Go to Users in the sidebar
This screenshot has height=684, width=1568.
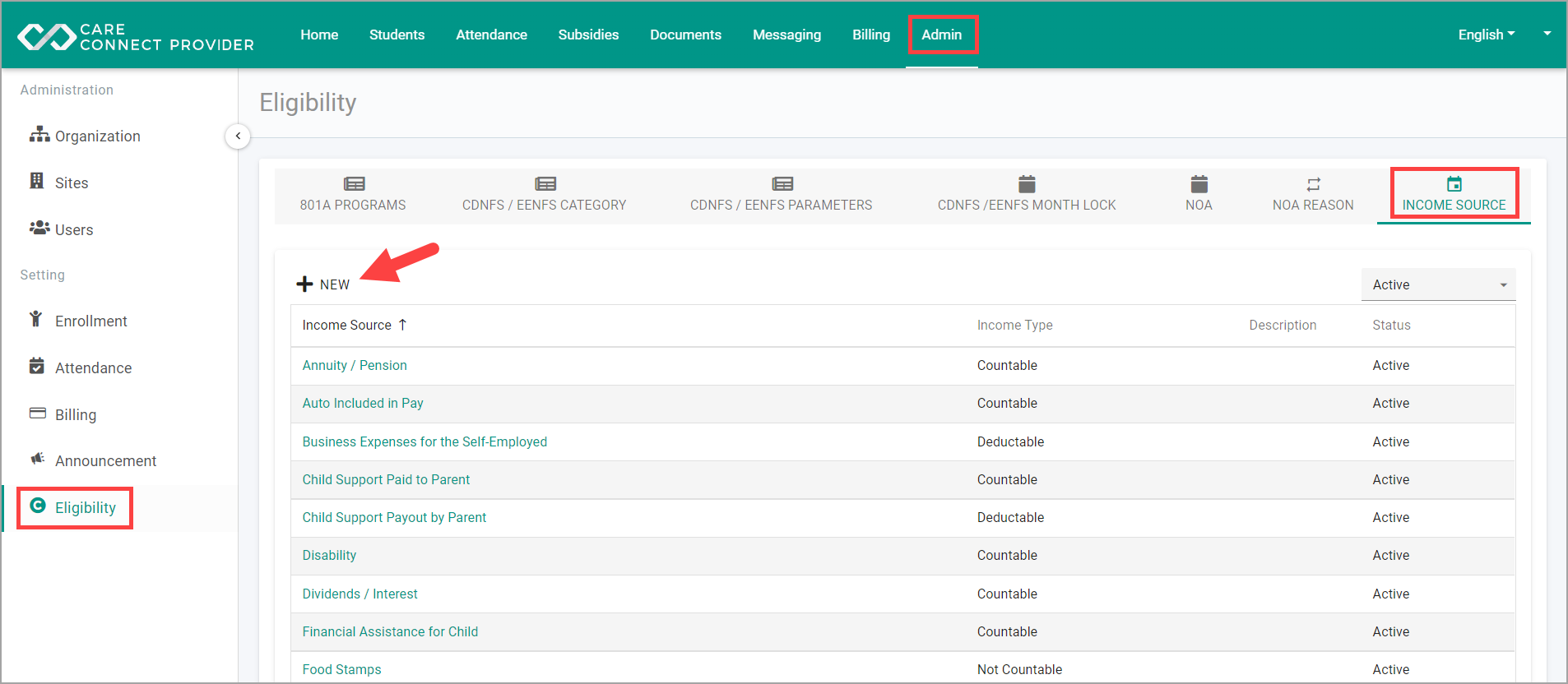[x=74, y=229]
